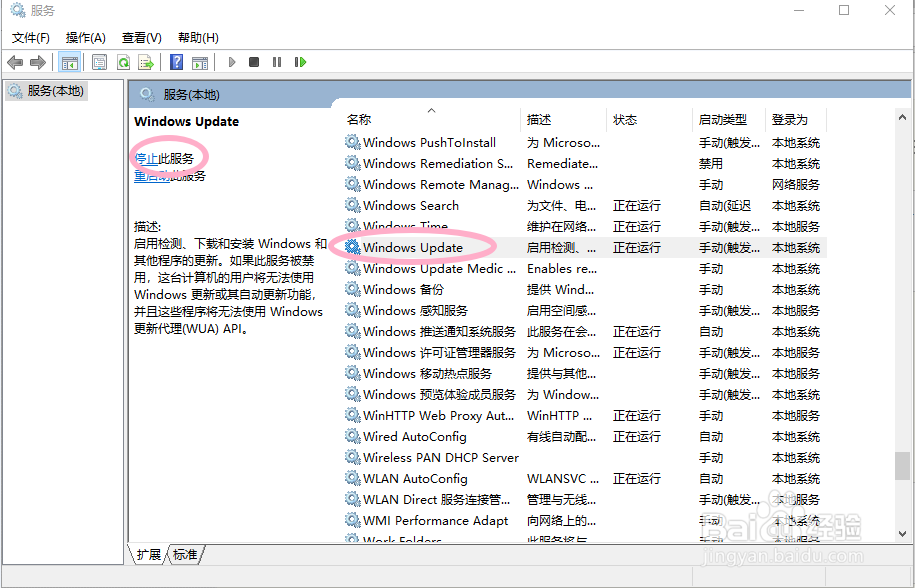This screenshot has width=915, height=588.
Task: Click the scrollbar up arrow
Action: click(x=903, y=118)
